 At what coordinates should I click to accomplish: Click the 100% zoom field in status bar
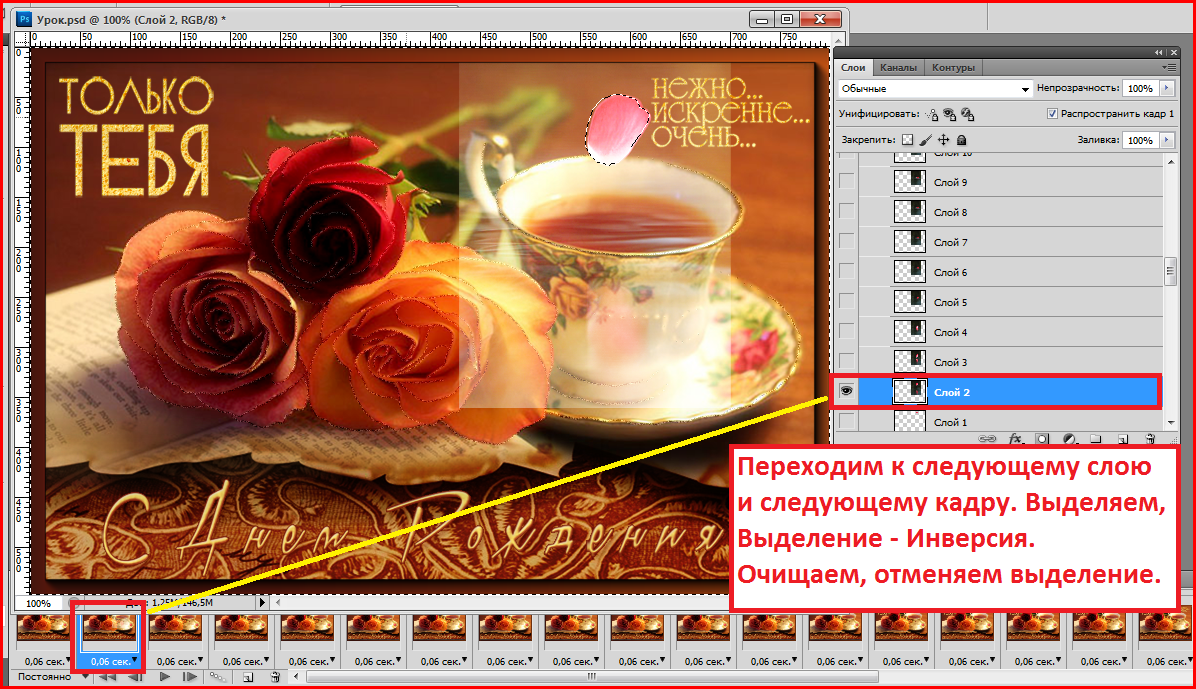39,603
